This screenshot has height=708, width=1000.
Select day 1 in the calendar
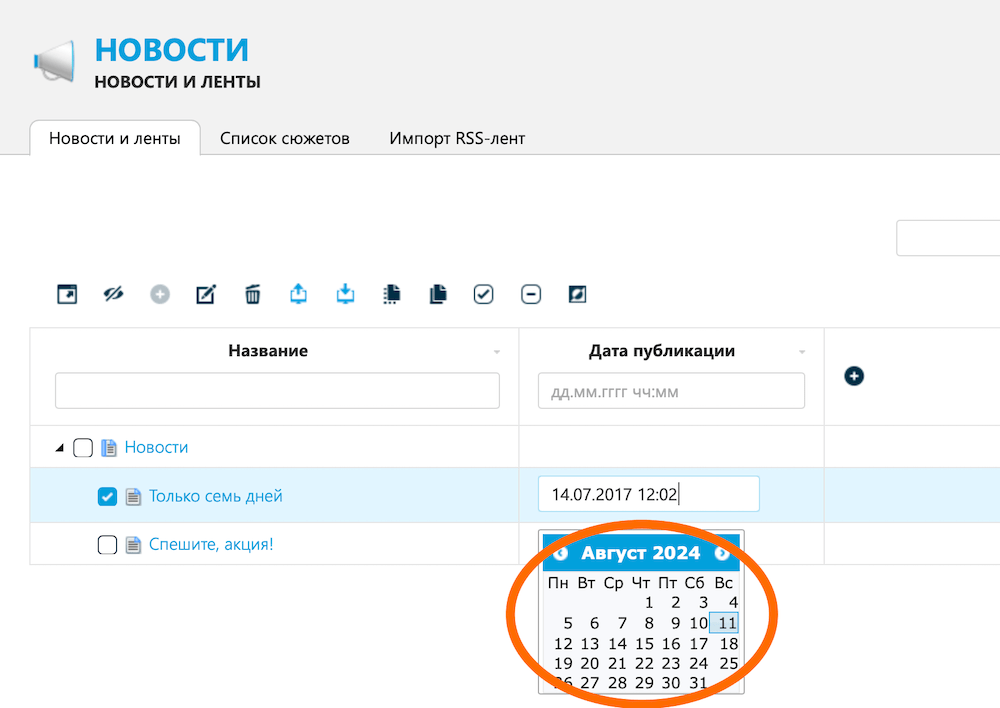649,603
